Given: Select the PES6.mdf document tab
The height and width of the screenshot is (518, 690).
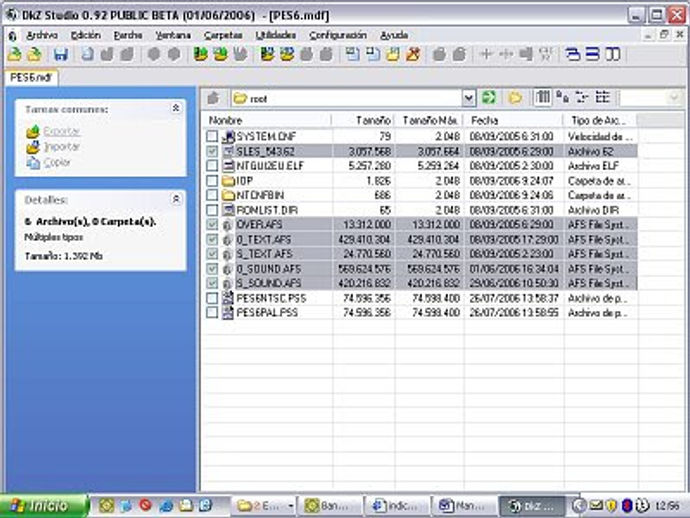Looking at the screenshot, I should 31,78.
